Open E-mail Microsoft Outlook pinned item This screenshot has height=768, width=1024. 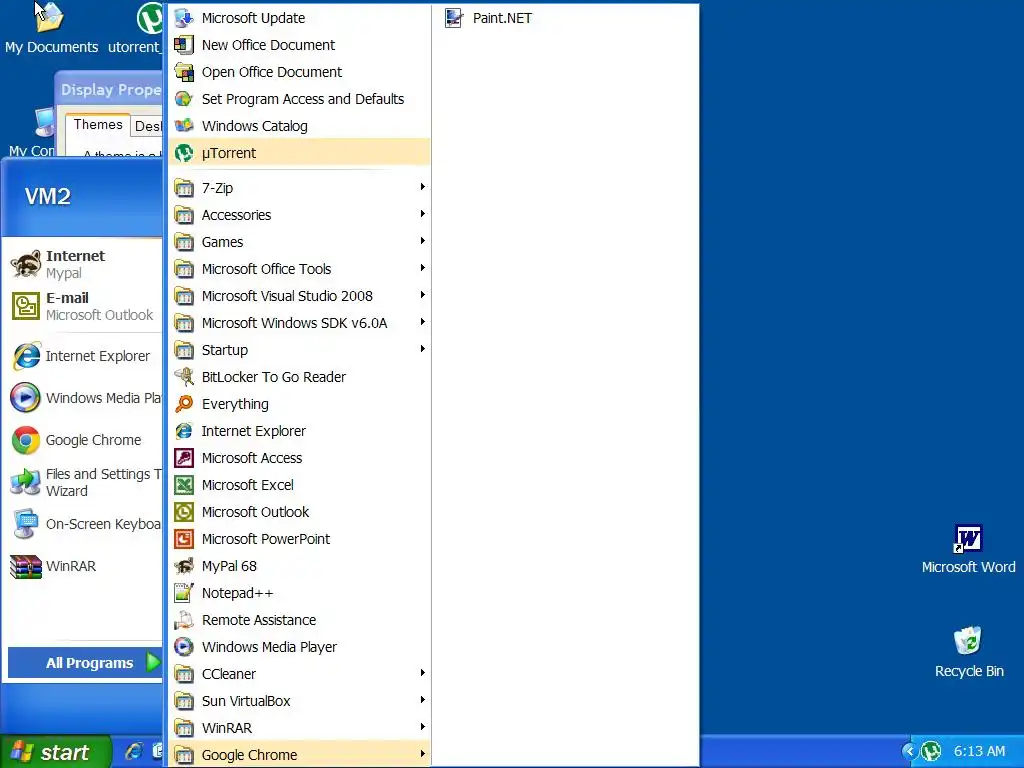[x=84, y=306]
